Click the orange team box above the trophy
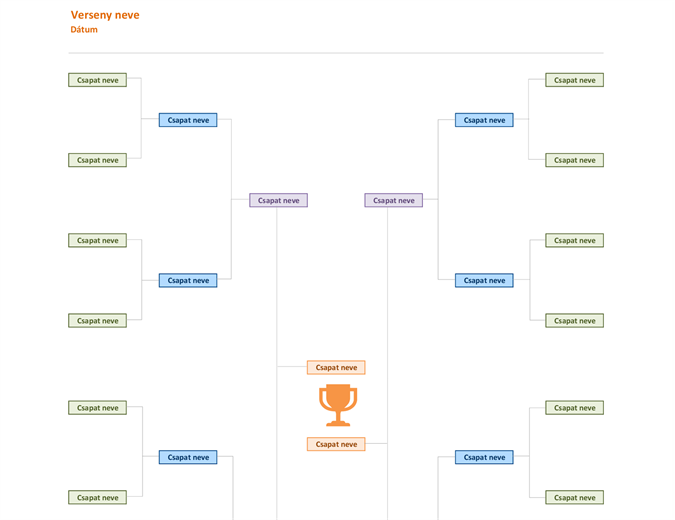Screen dimensions: 675x520 (336, 368)
